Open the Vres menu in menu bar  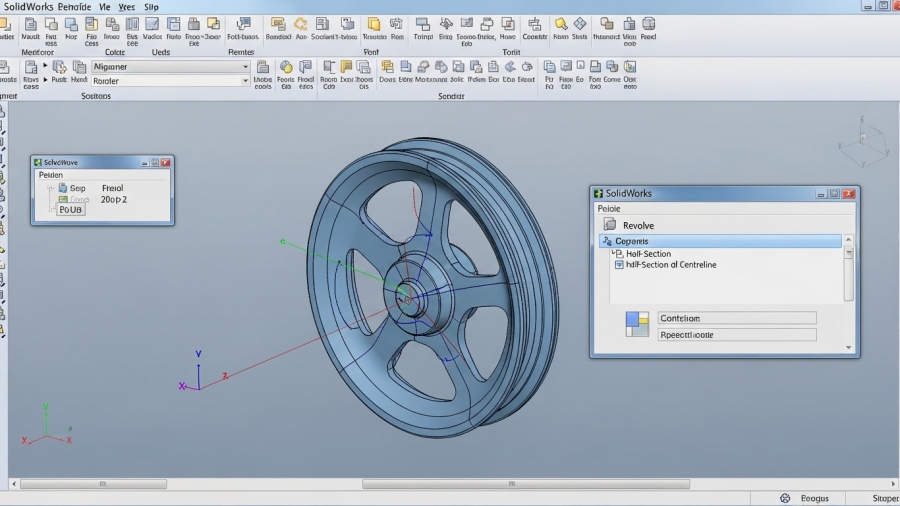click(x=126, y=6)
